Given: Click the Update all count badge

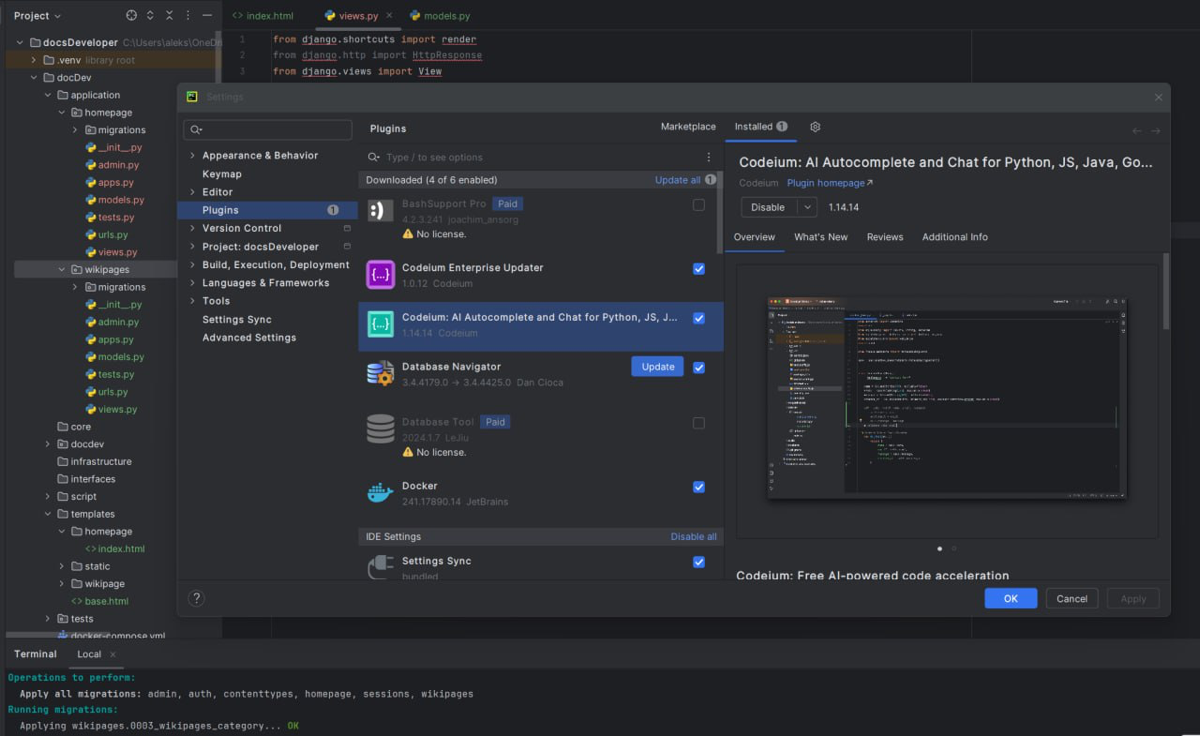Looking at the screenshot, I should [x=711, y=180].
